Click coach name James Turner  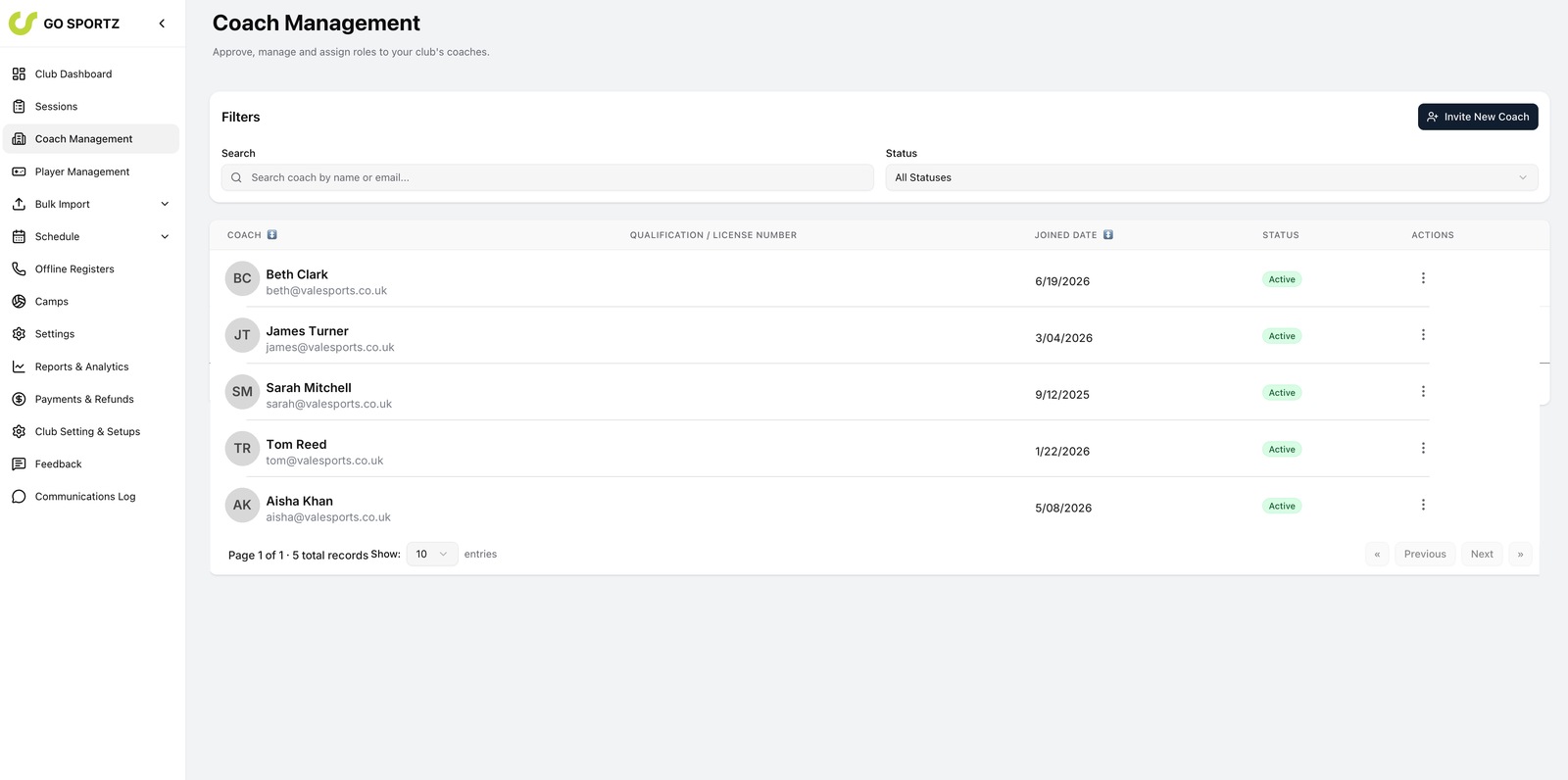pyautogui.click(x=307, y=331)
